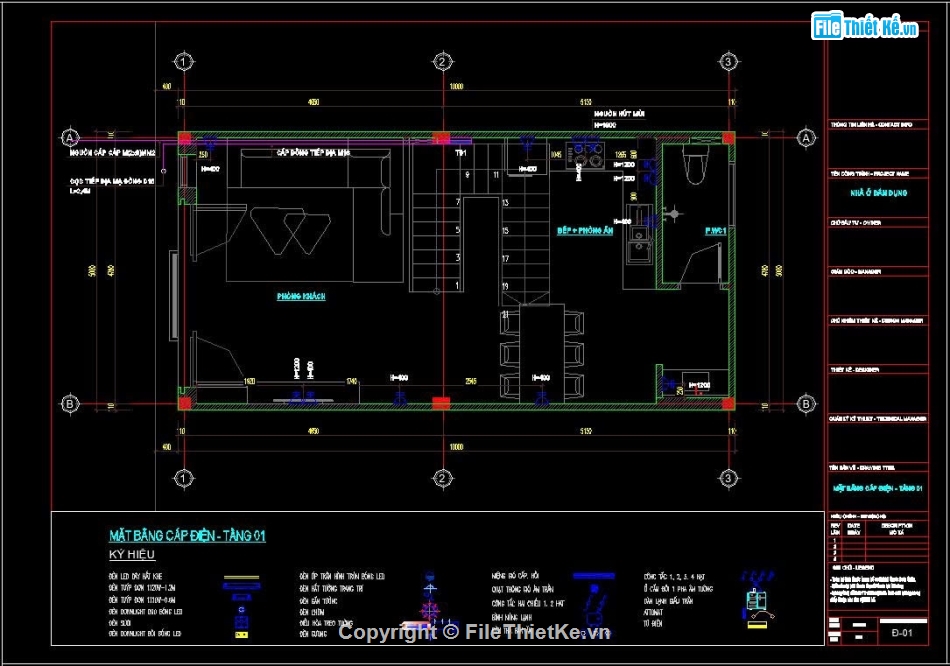The image size is (950, 666).
Task: Click the KÝ HIỆU legend heading
Action: point(131,554)
